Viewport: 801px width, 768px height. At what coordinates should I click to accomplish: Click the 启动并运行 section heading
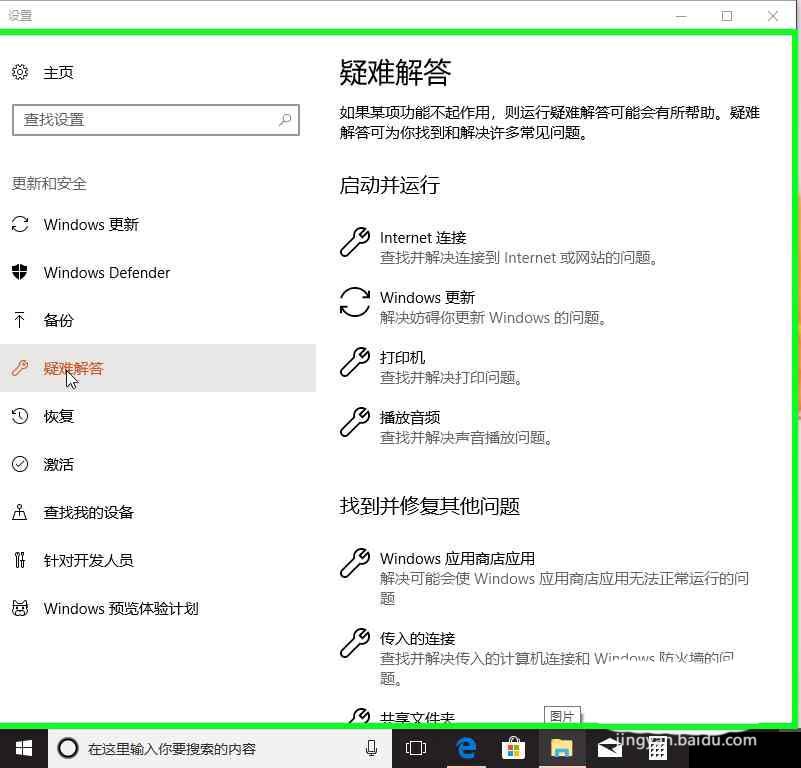[390, 185]
